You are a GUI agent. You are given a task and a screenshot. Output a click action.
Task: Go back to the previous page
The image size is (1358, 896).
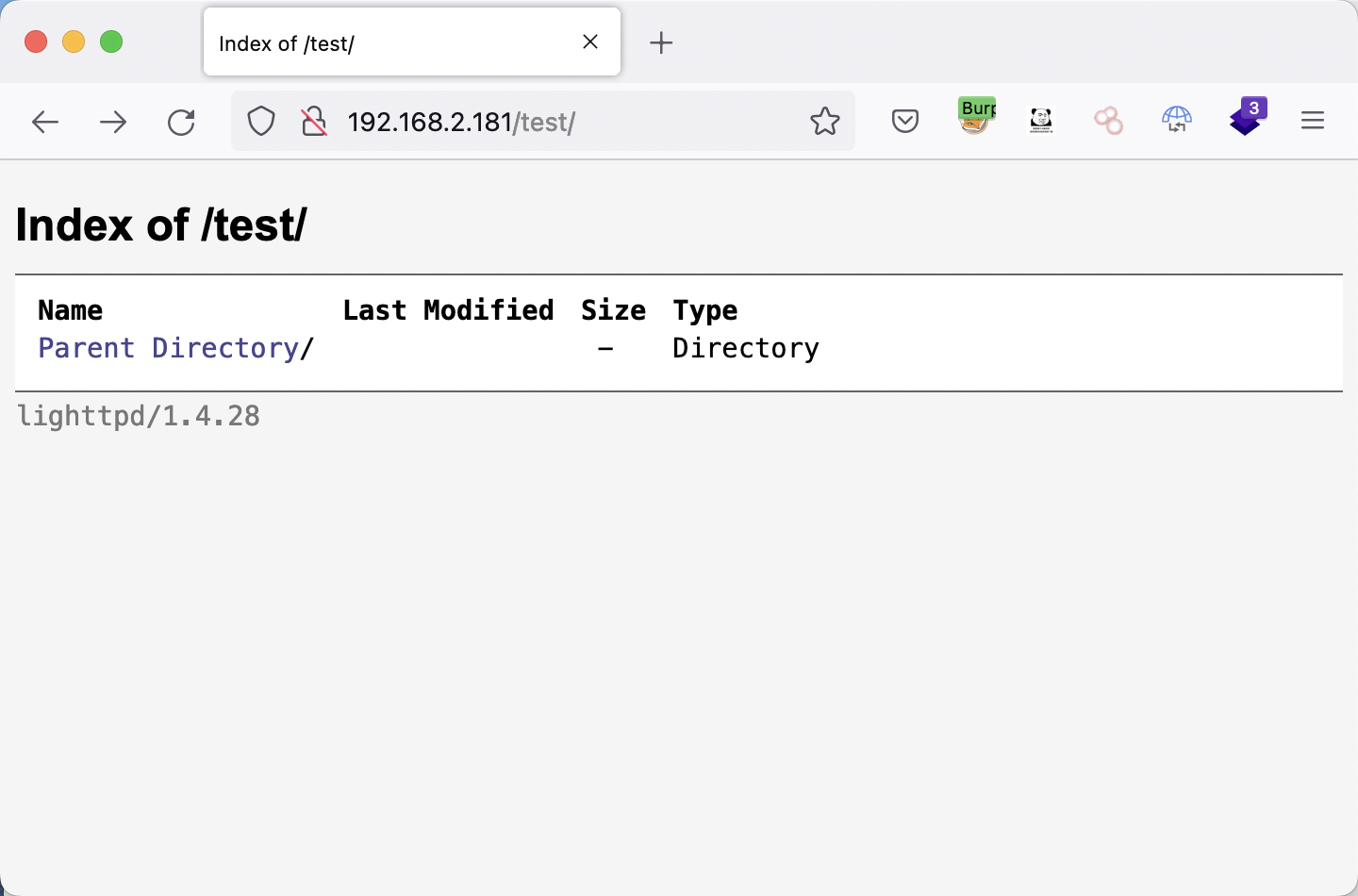pyautogui.click(x=45, y=122)
